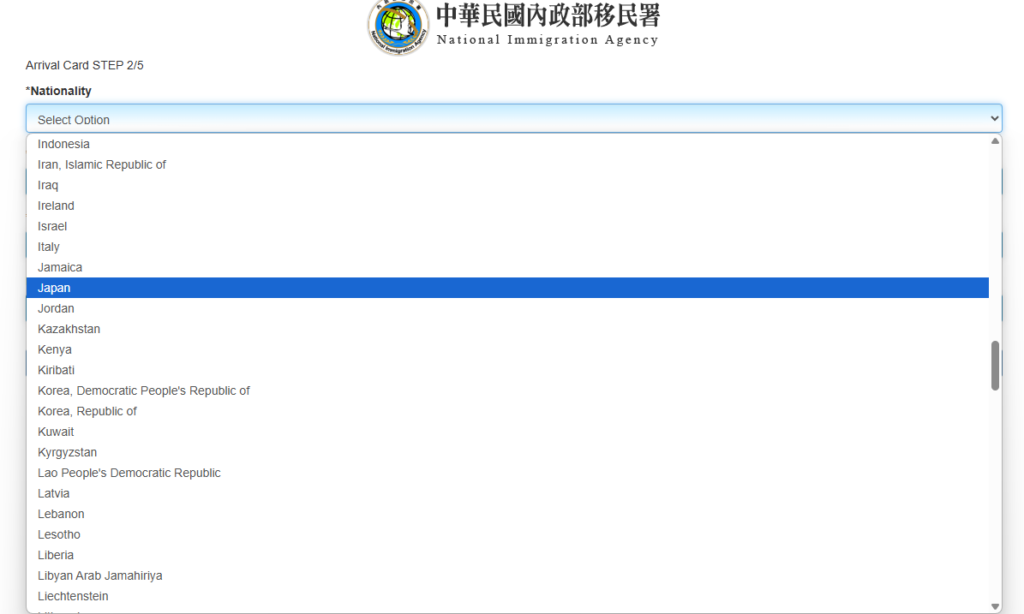The width and height of the screenshot is (1024, 614).
Task: Choose Indonesia in the dropdown list
Action: pyautogui.click(x=63, y=144)
